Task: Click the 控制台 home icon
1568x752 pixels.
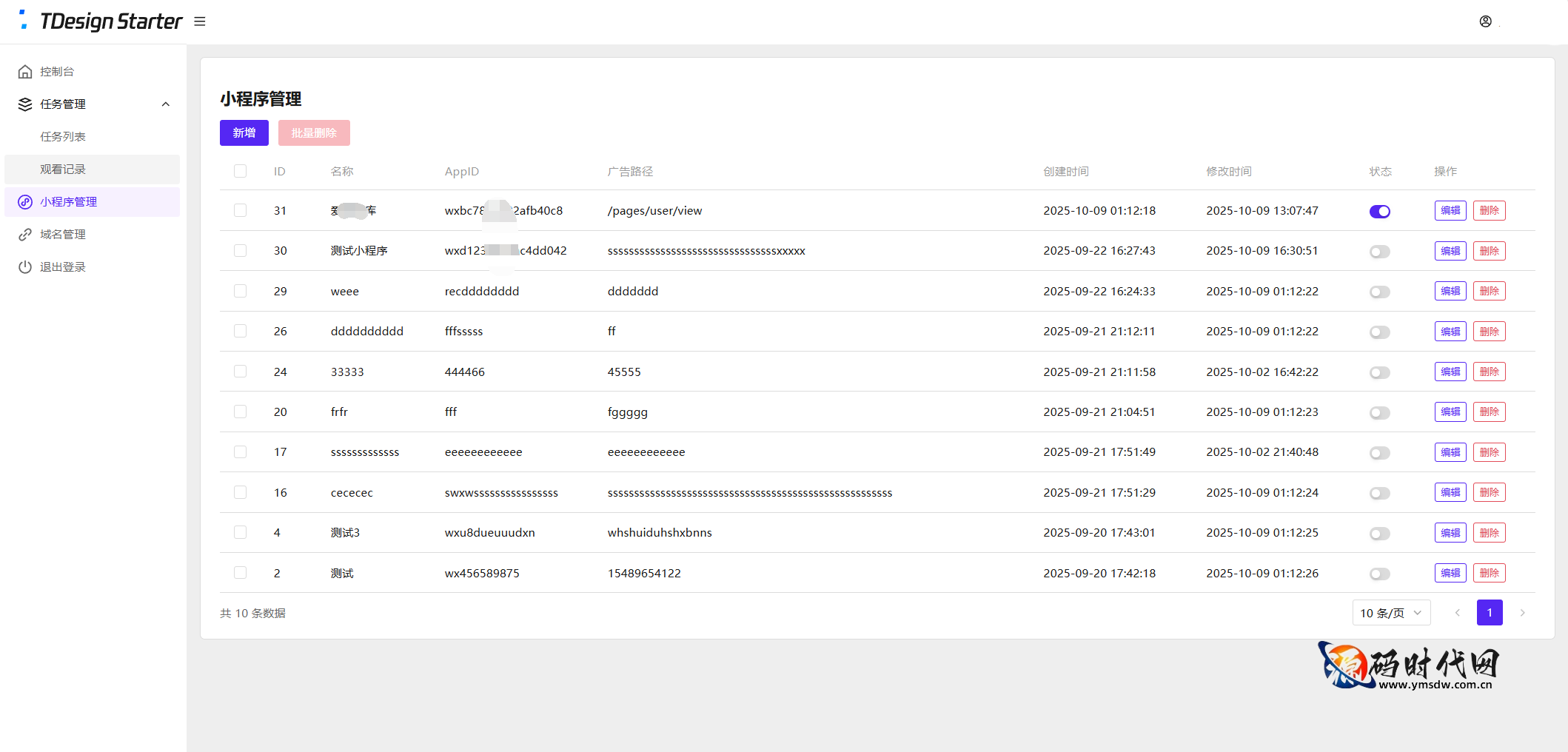Action: pos(25,72)
